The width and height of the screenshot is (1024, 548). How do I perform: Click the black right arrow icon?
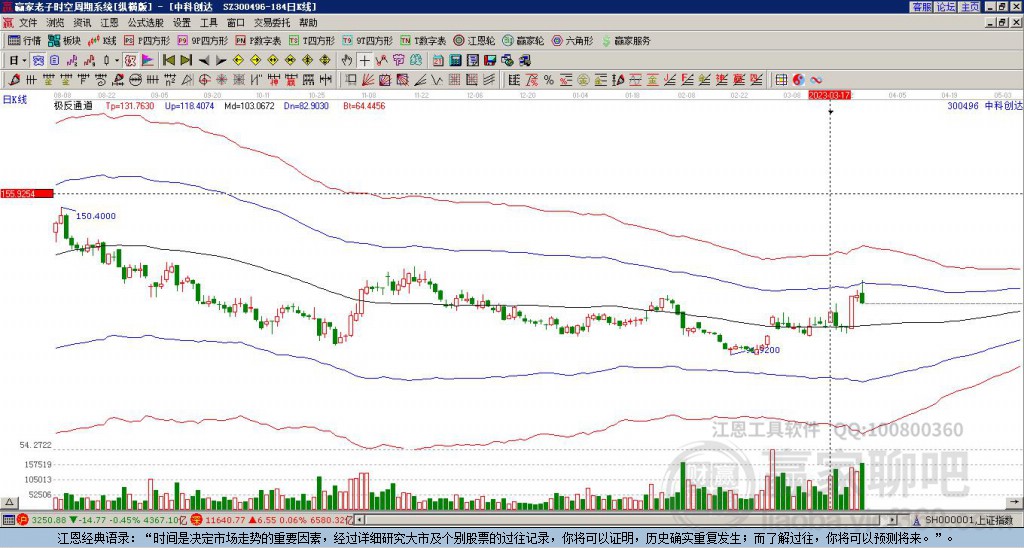pyautogui.click(x=221, y=61)
